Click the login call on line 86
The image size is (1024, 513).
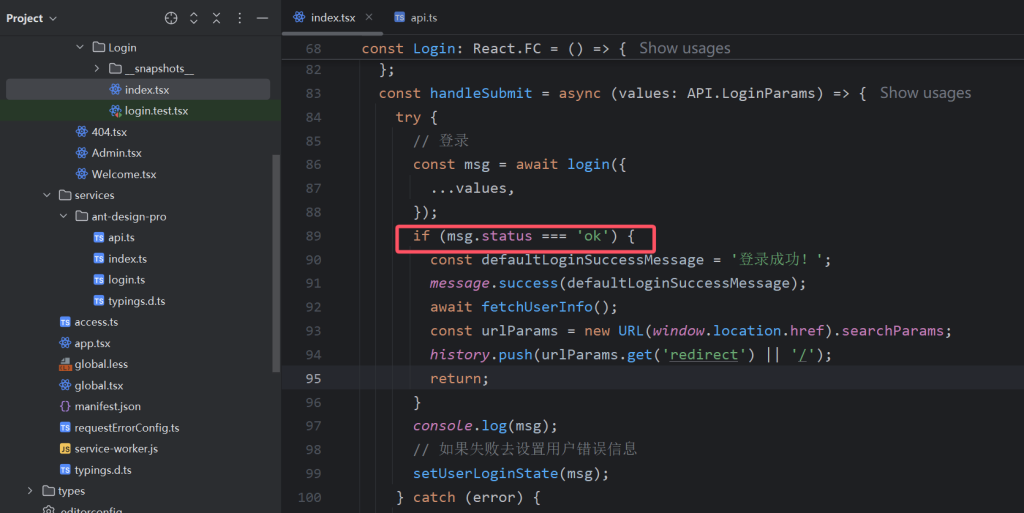pos(588,165)
